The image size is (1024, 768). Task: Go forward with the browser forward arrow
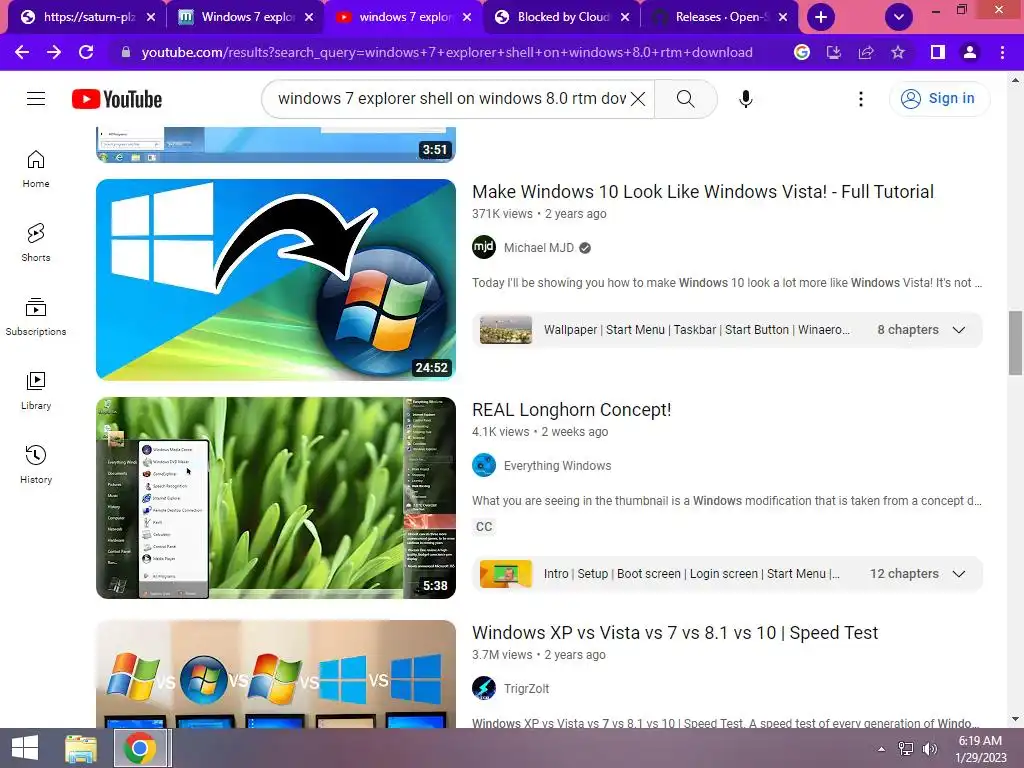pos(54,52)
